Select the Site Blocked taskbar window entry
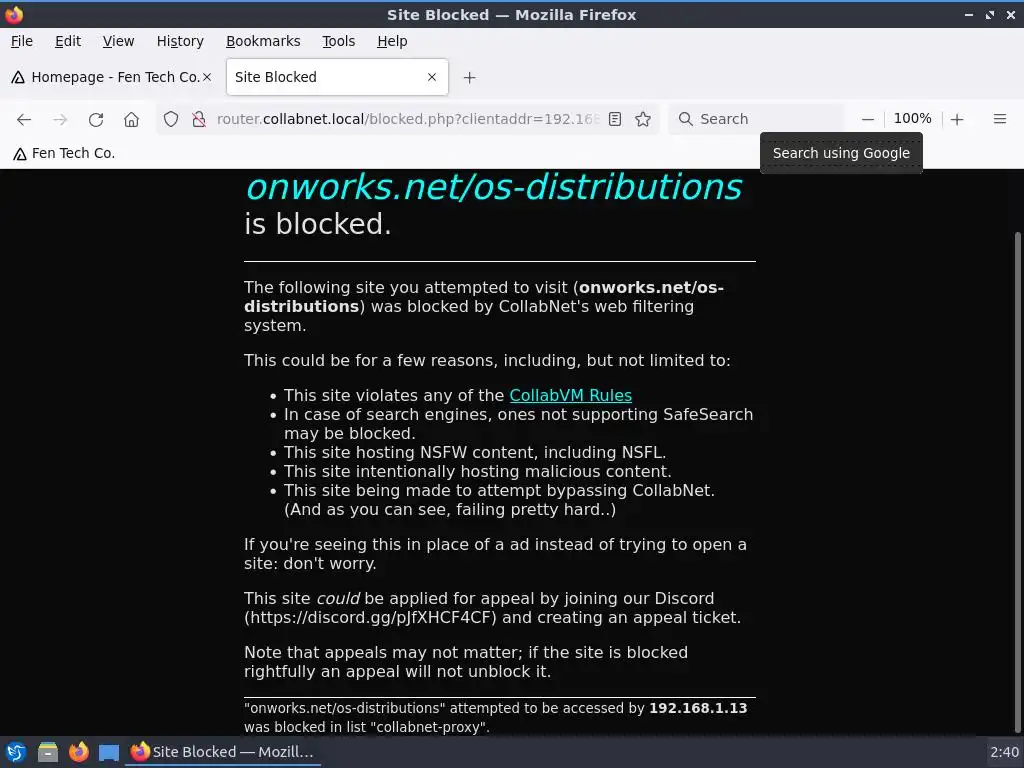The image size is (1024, 768). click(222, 752)
